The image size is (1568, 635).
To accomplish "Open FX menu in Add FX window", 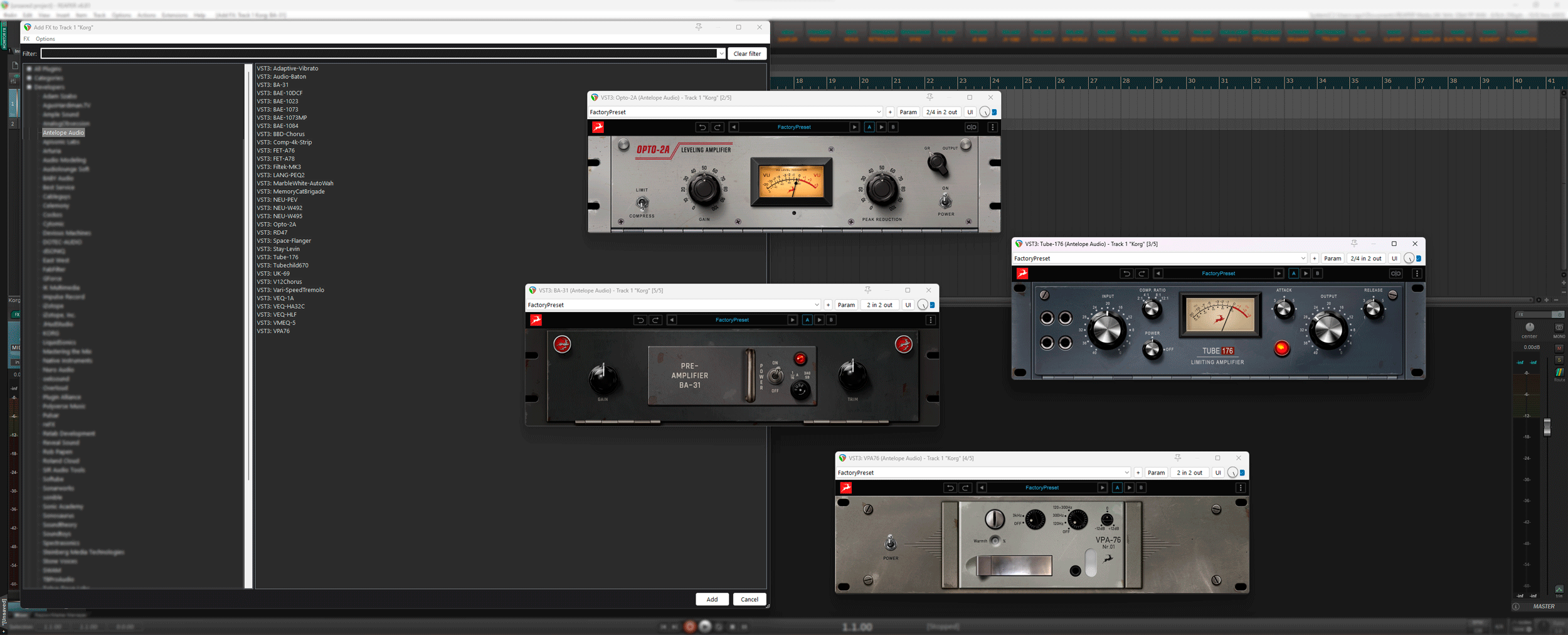I will (x=26, y=39).
